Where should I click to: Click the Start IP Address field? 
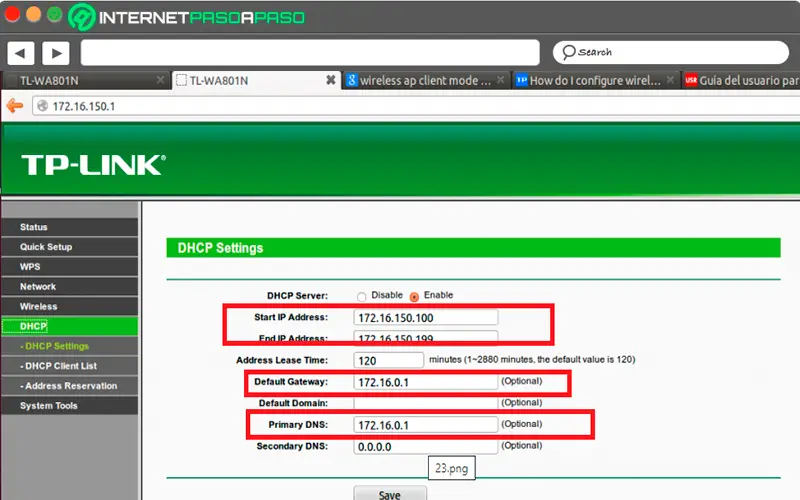click(426, 317)
